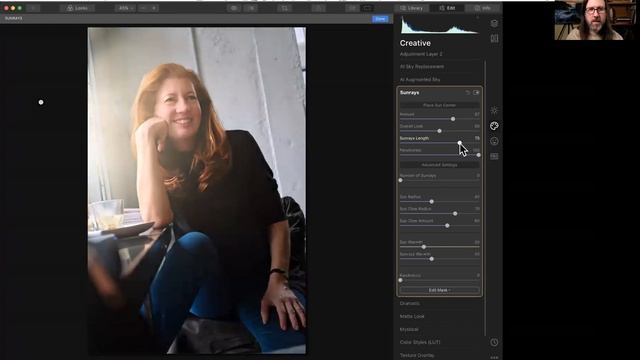This screenshot has height=360, width=640.
Task: Adjust the Sunrays Warmth slider
Action: 440,259
